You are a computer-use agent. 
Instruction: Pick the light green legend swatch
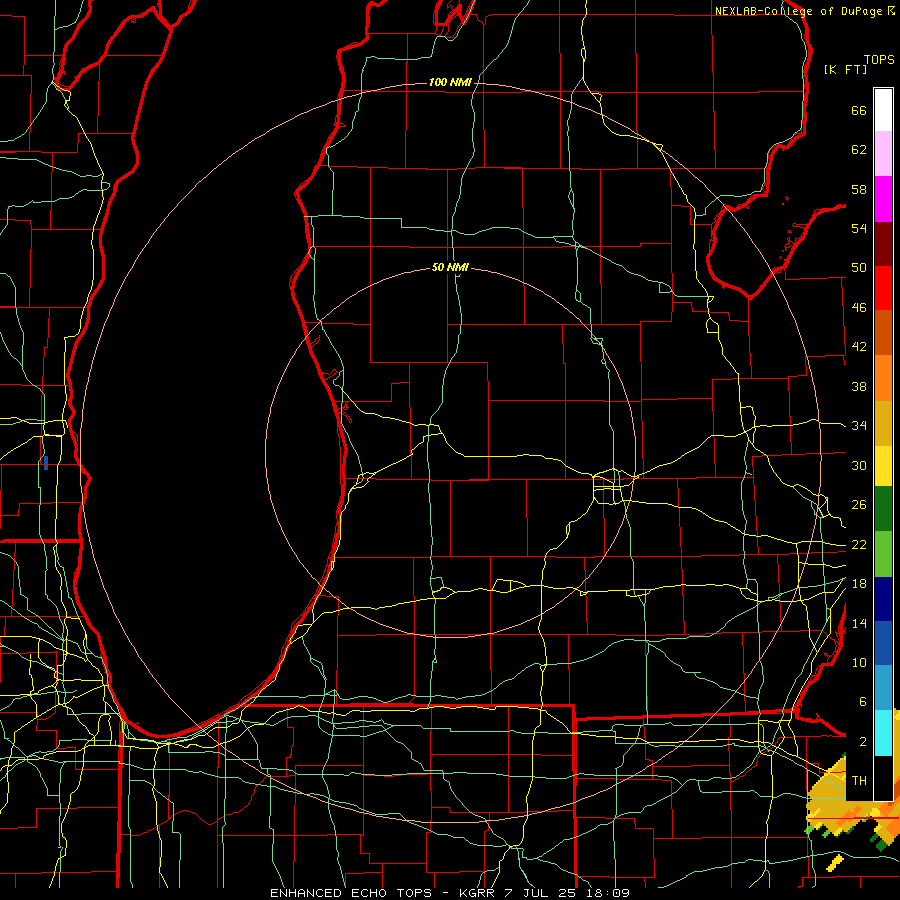pos(883,554)
